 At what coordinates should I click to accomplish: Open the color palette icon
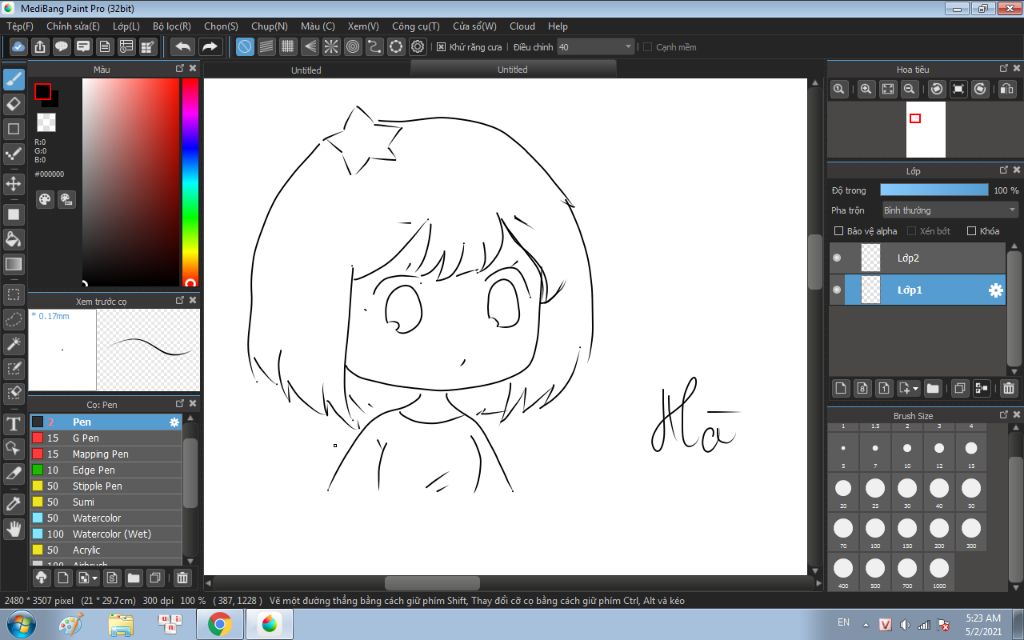pos(44,200)
